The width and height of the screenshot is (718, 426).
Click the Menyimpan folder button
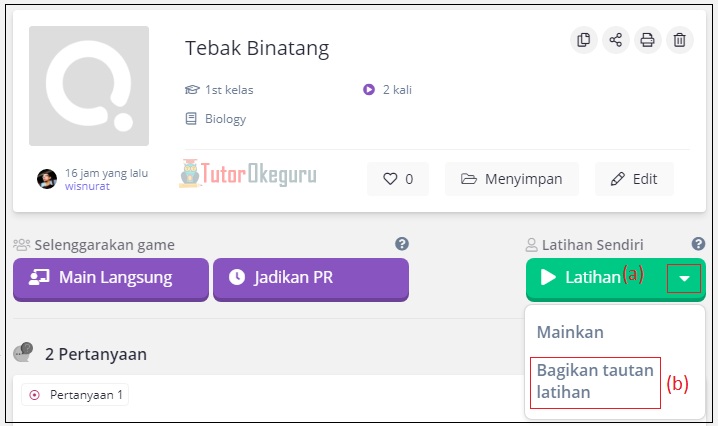(x=511, y=179)
